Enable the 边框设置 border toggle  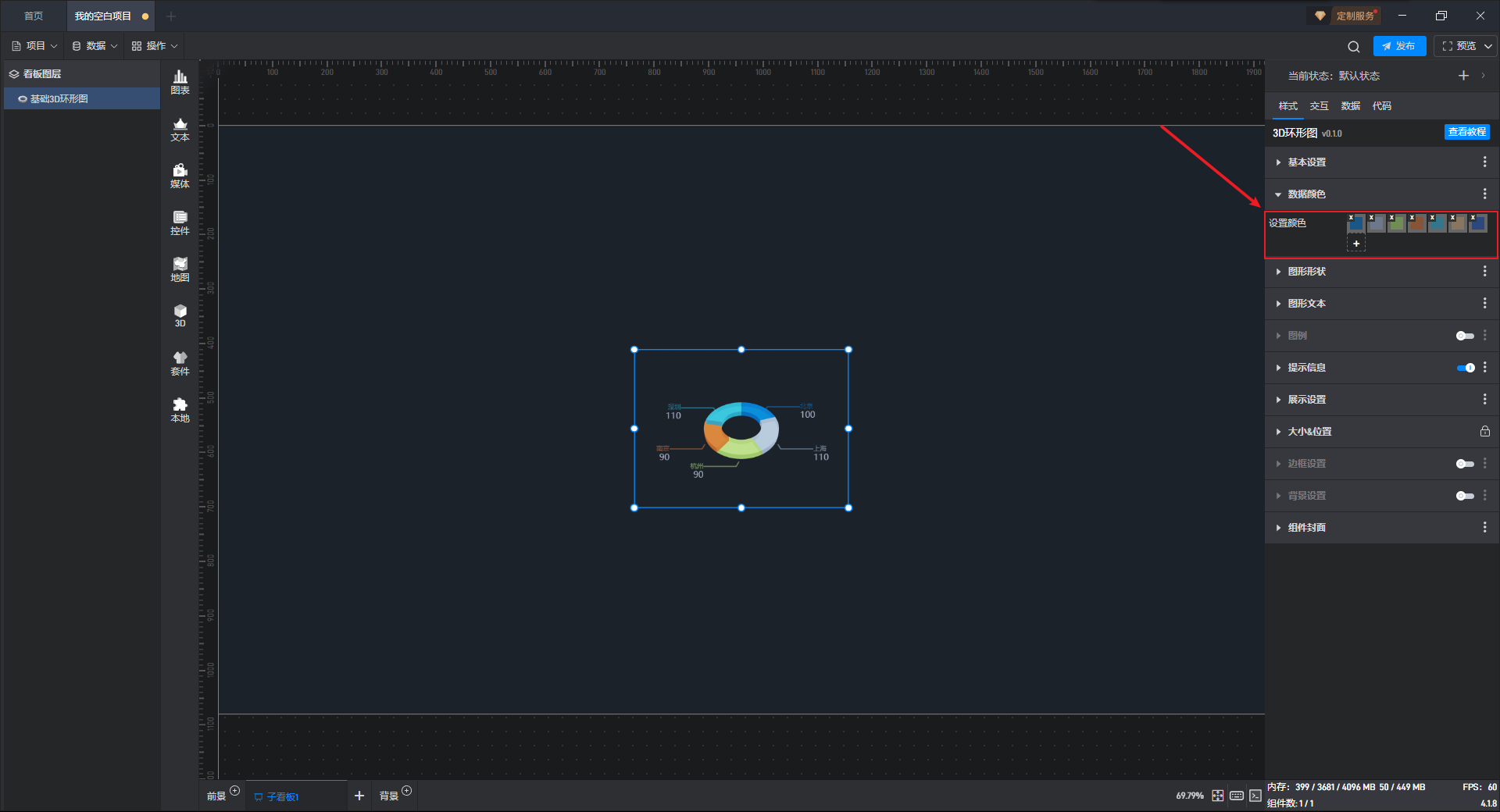click(1464, 464)
